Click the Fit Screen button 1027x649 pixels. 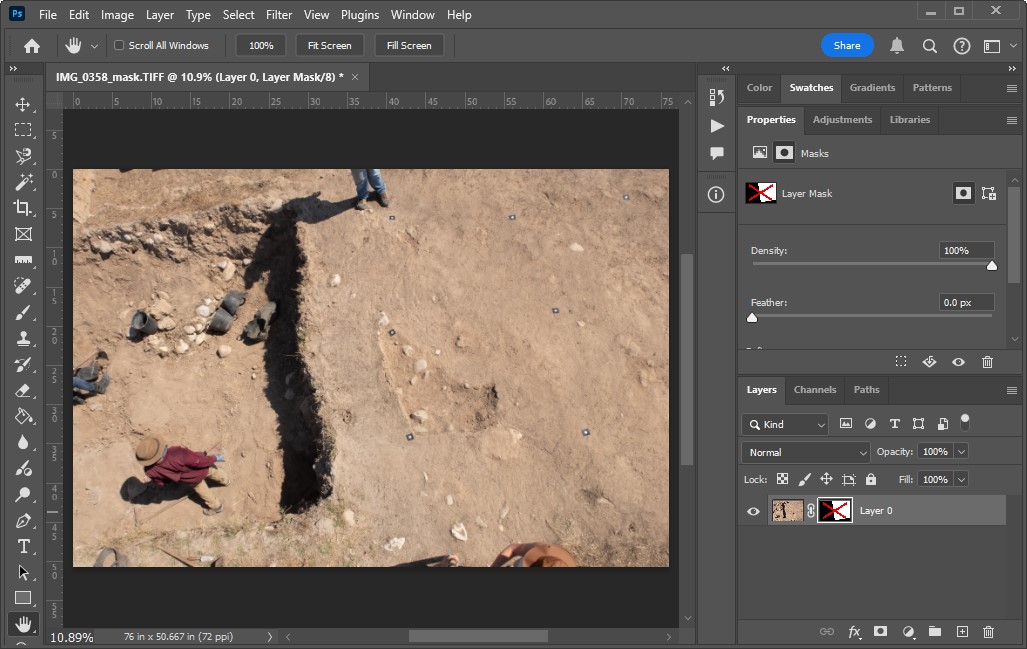point(329,46)
